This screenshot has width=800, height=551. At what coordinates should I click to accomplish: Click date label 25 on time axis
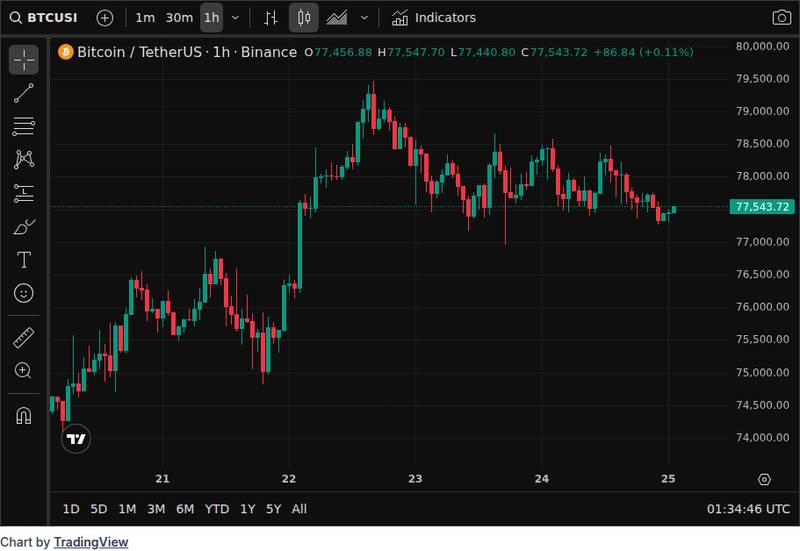pyautogui.click(x=668, y=479)
